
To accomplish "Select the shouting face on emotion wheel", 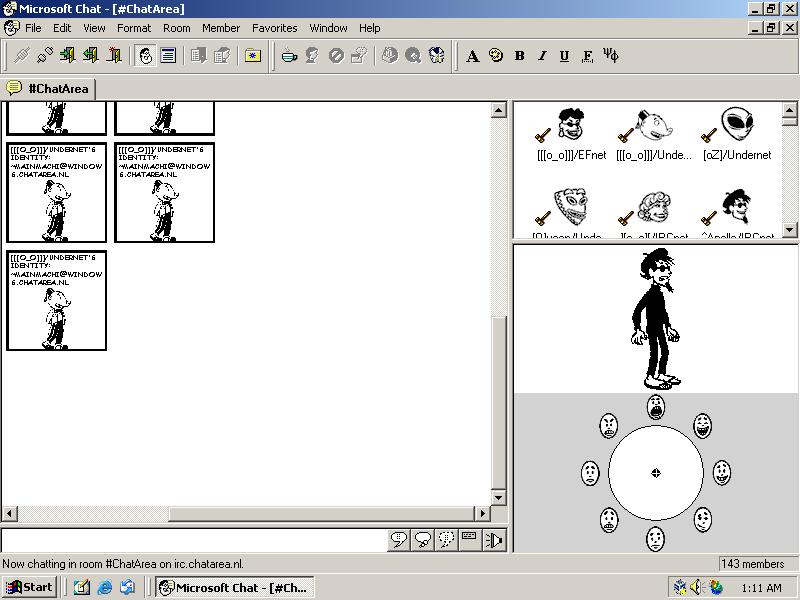I will click(655, 406).
